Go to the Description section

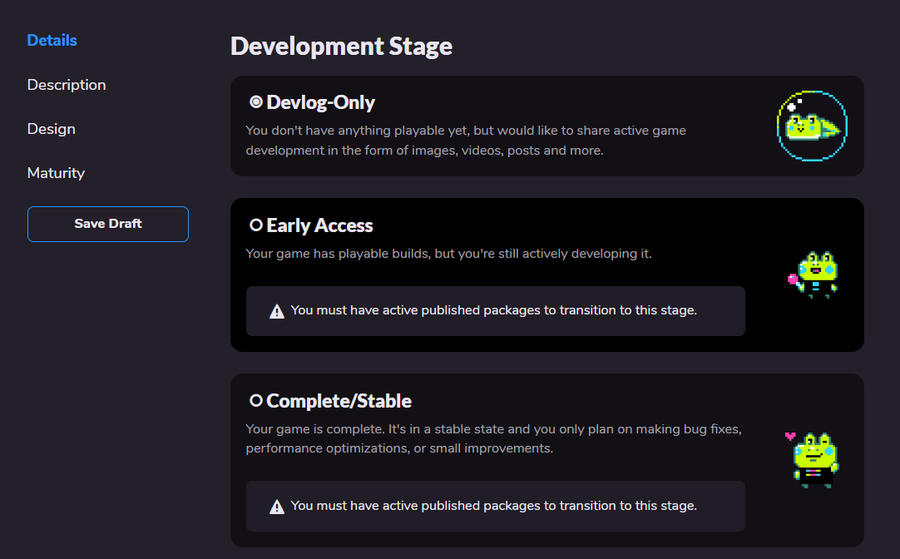[x=66, y=85]
